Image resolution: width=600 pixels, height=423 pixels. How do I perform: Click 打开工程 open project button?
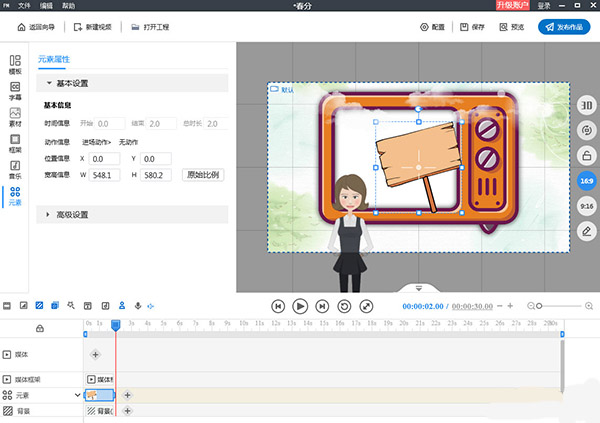[x=150, y=27]
